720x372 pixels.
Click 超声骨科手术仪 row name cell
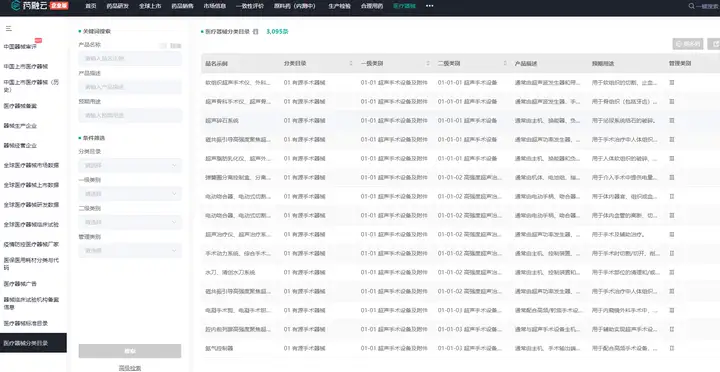[x=238, y=101]
